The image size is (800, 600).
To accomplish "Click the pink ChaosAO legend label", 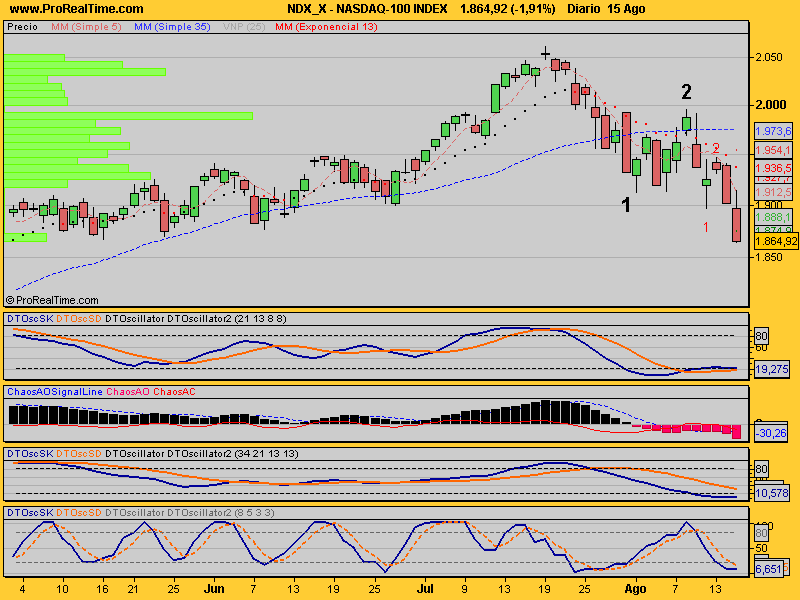I will (x=128, y=392).
